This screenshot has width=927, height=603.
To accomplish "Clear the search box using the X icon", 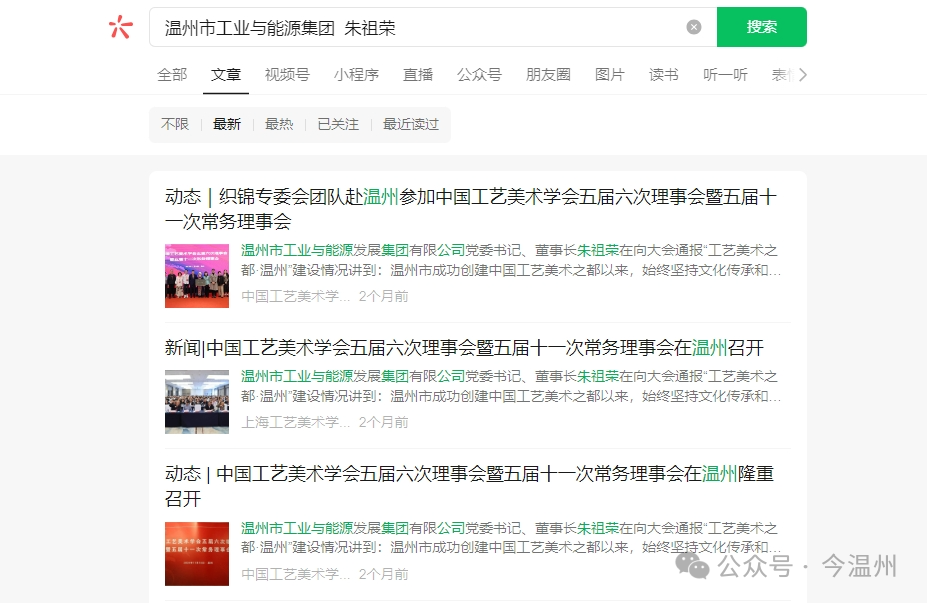I will [694, 26].
